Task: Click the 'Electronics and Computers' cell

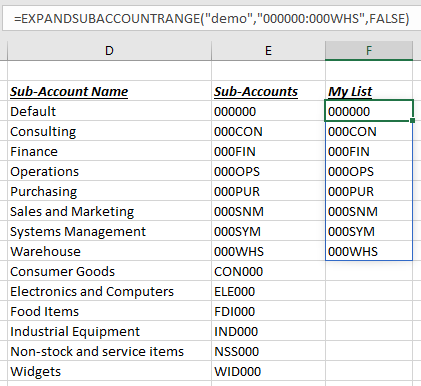Action: [109, 291]
